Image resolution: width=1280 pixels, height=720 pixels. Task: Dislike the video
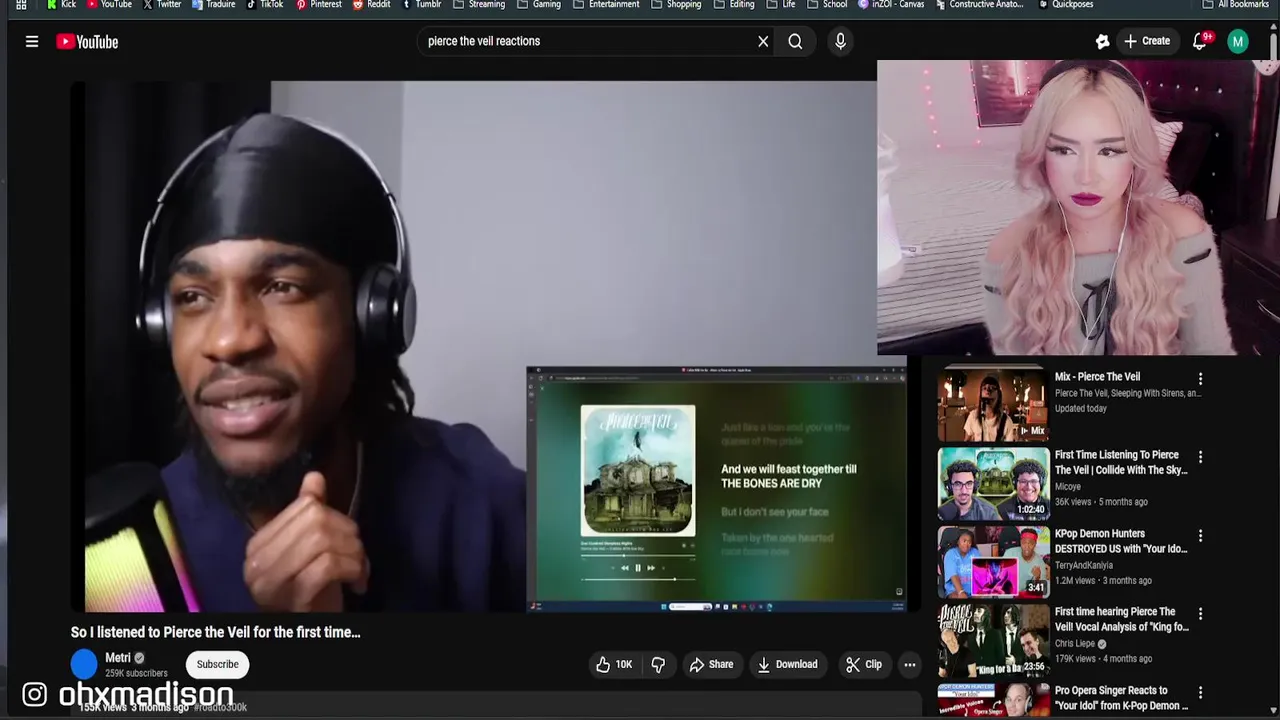click(658, 664)
